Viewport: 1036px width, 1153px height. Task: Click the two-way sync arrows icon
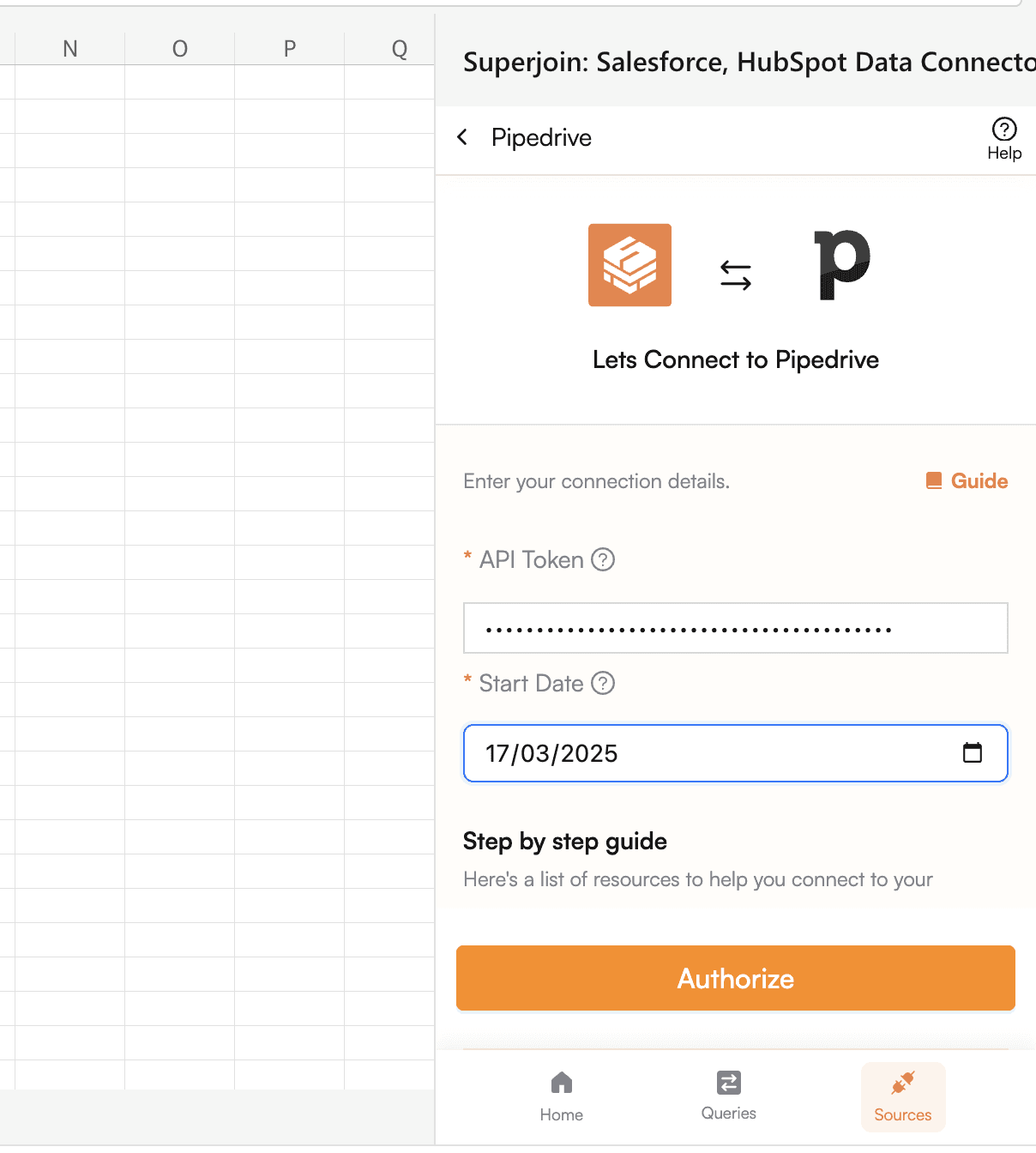click(x=736, y=275)
